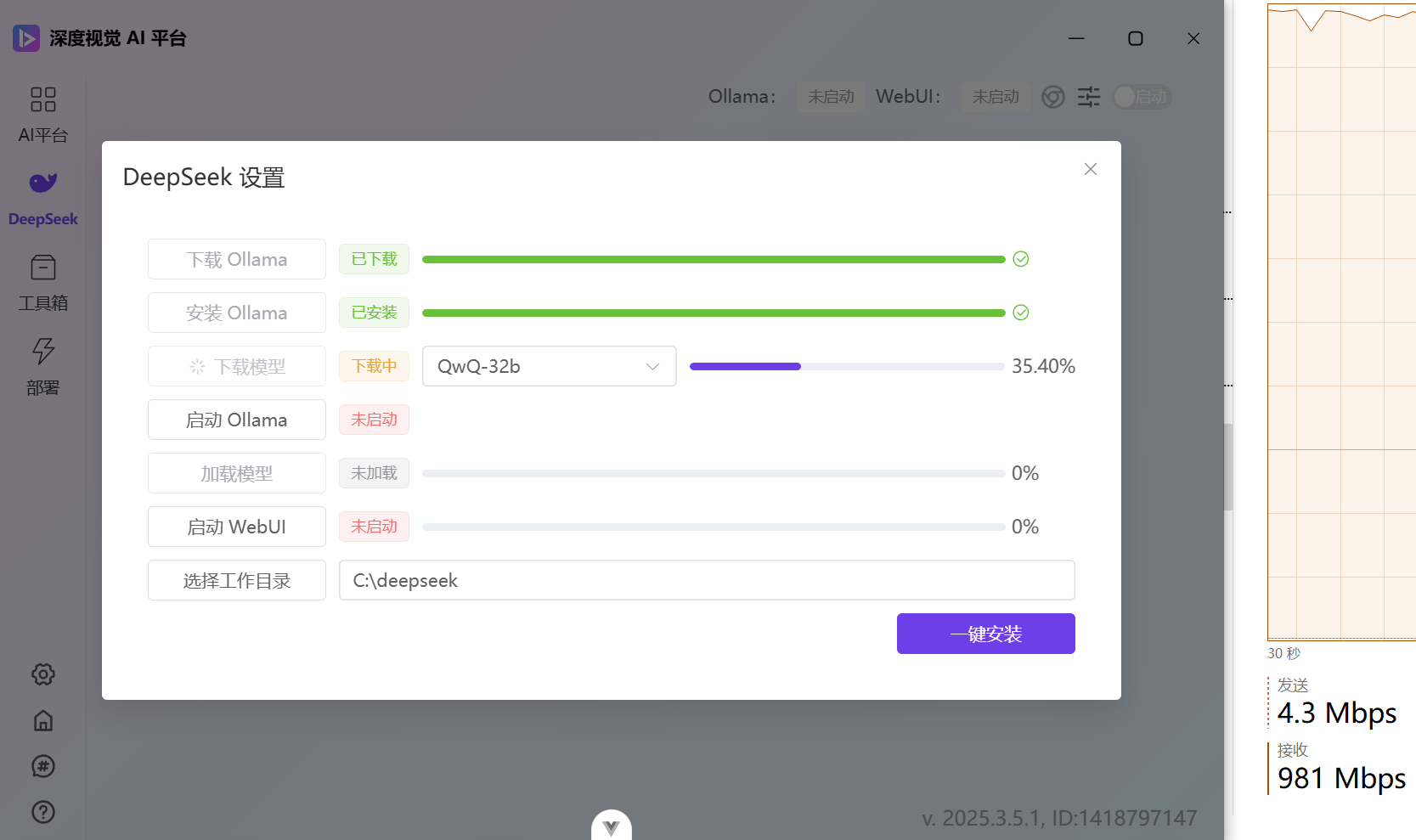Close the DeepSeek 设置 dialog

pos(1091,169)
